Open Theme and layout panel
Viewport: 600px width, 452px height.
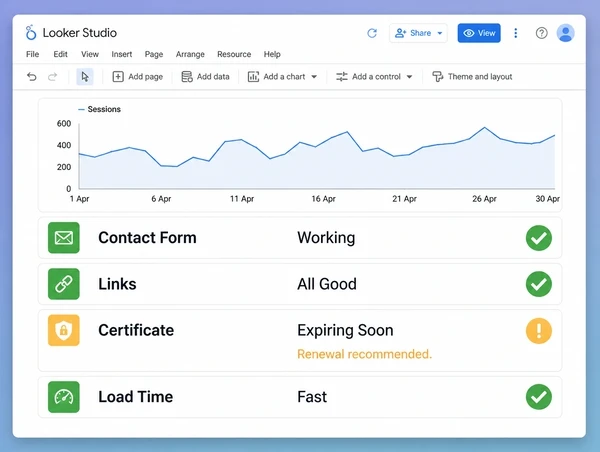point(472,77)
